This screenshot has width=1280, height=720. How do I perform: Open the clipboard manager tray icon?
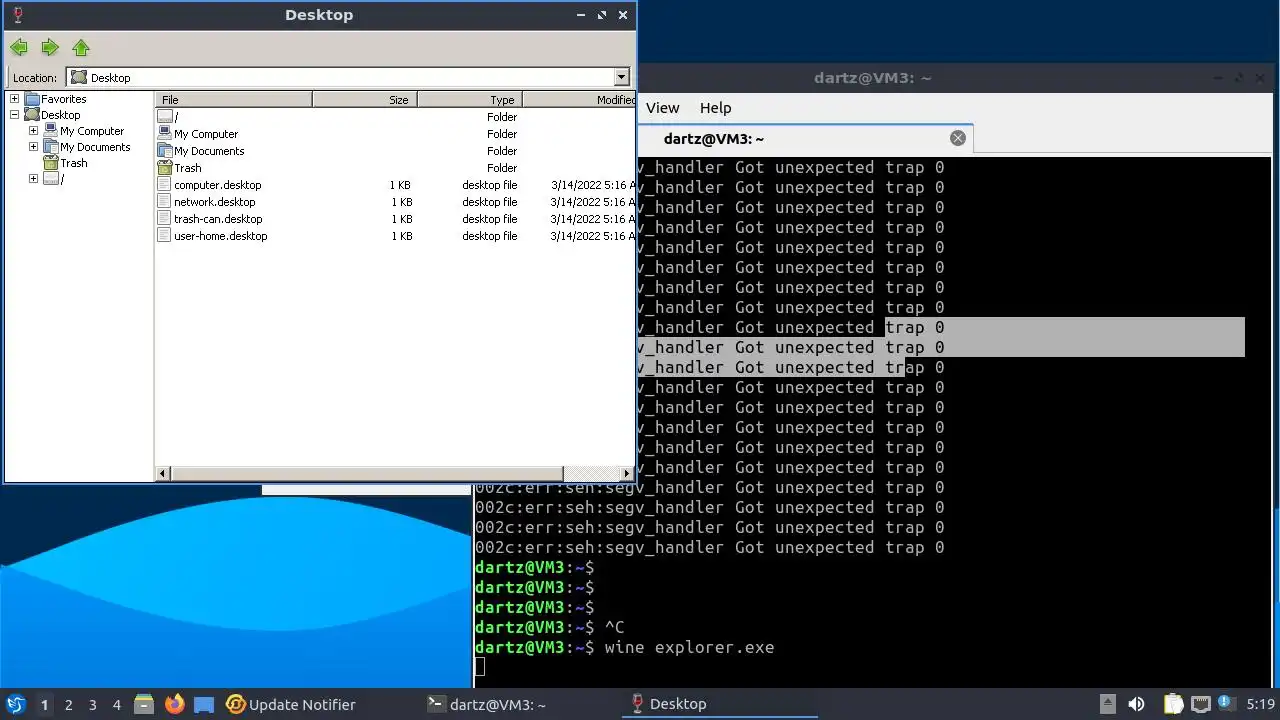(1173, 704)
